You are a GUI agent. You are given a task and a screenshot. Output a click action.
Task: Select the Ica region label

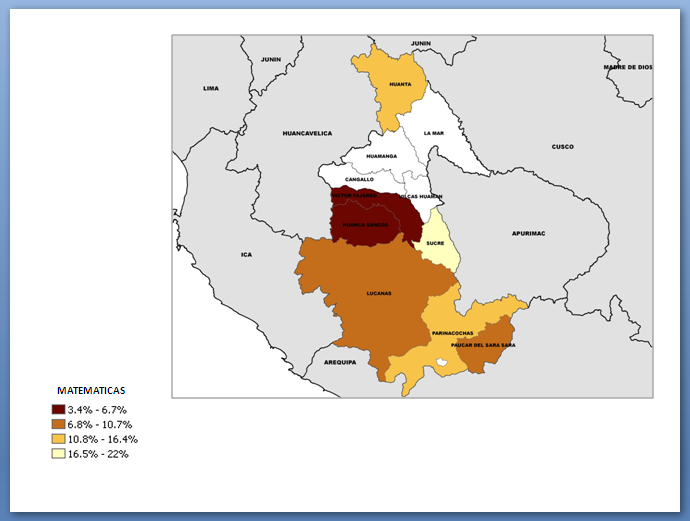pos(247,255)
